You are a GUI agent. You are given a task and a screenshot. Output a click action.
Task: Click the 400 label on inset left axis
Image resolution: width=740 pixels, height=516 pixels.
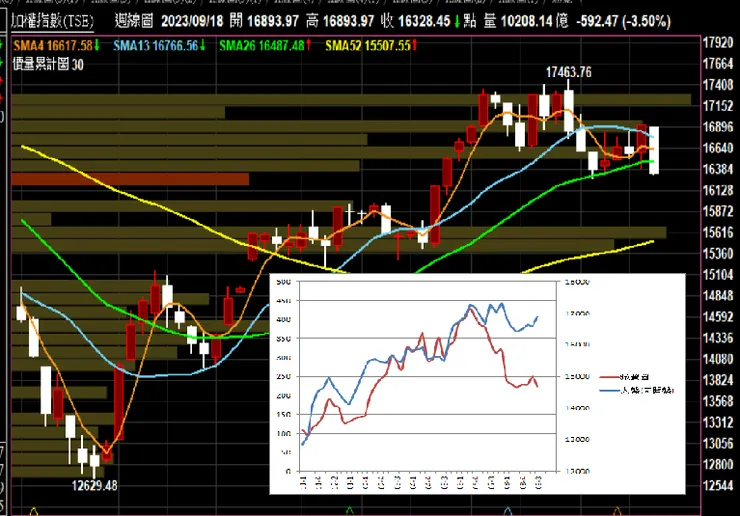click(284, 320)
